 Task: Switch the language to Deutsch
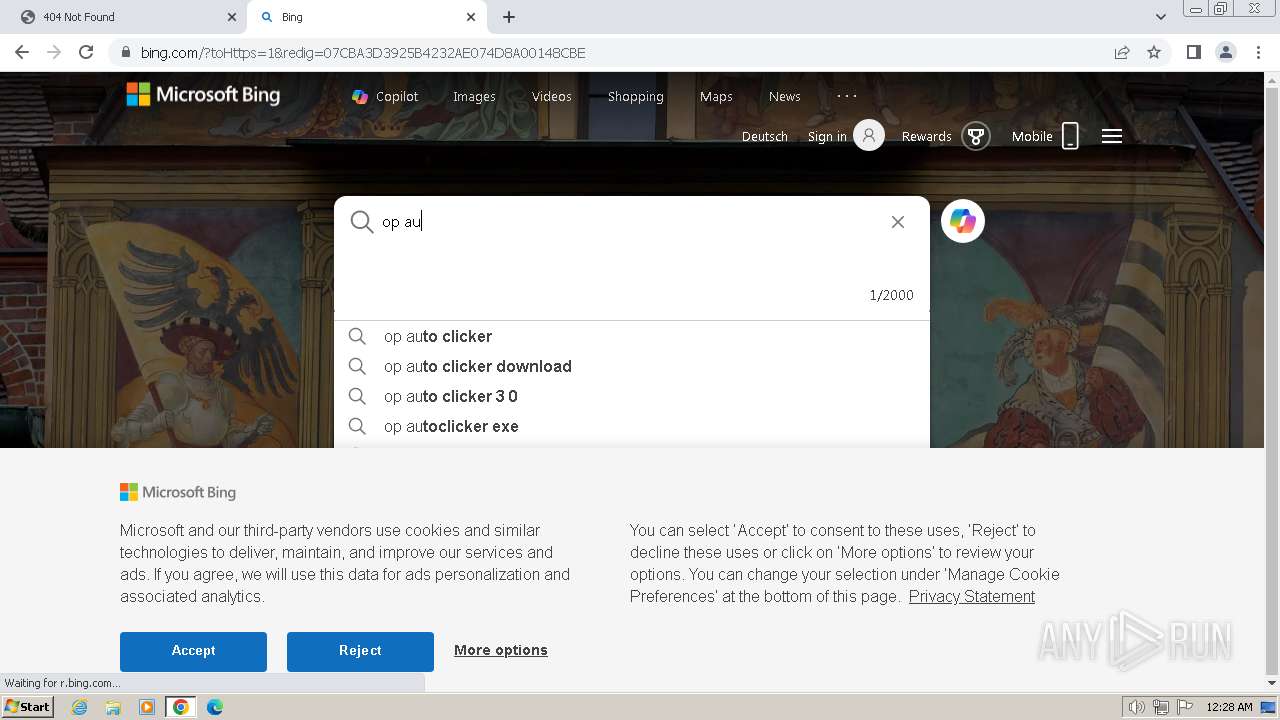click(765, 136)
